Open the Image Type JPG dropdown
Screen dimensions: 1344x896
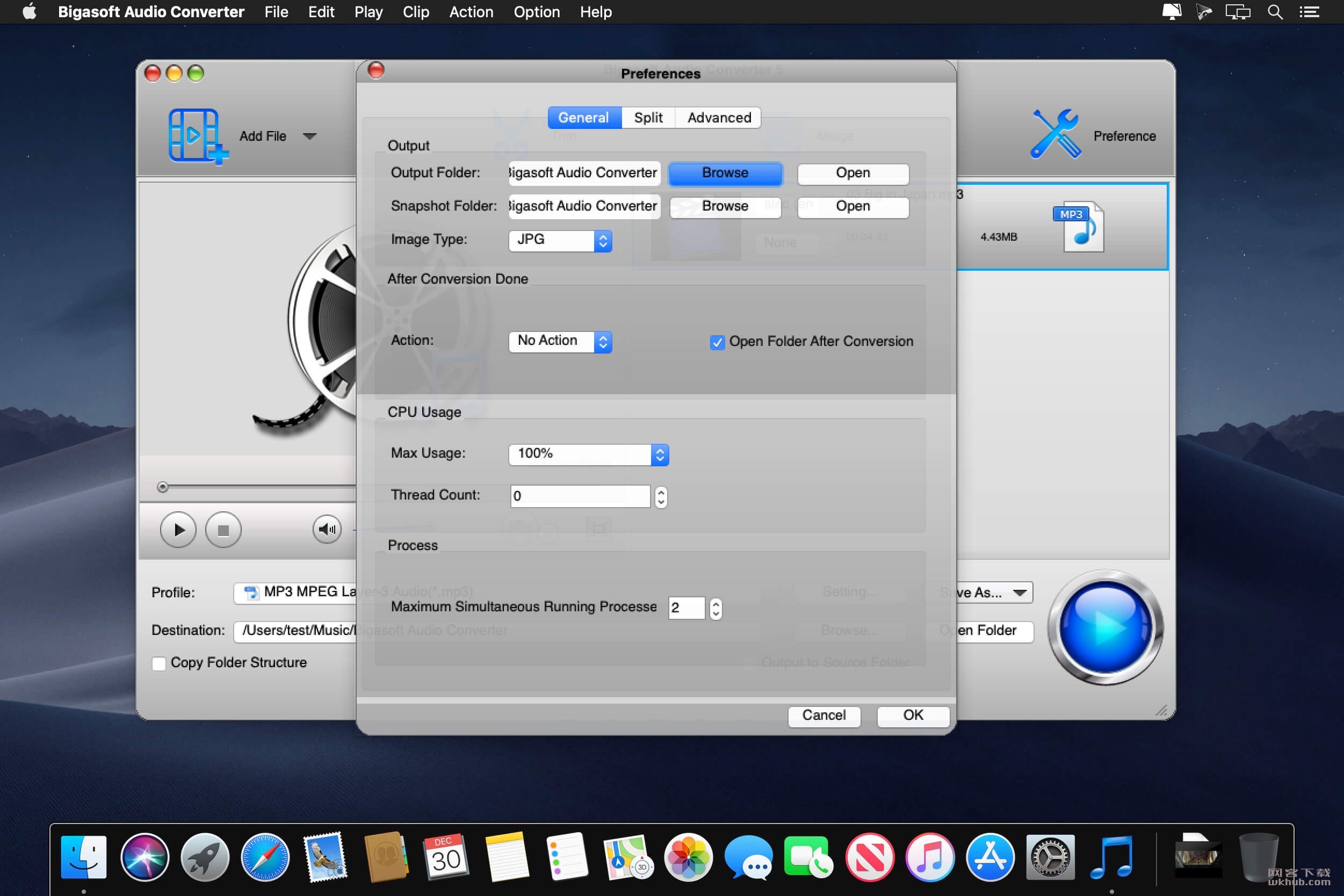pos(560,241)
